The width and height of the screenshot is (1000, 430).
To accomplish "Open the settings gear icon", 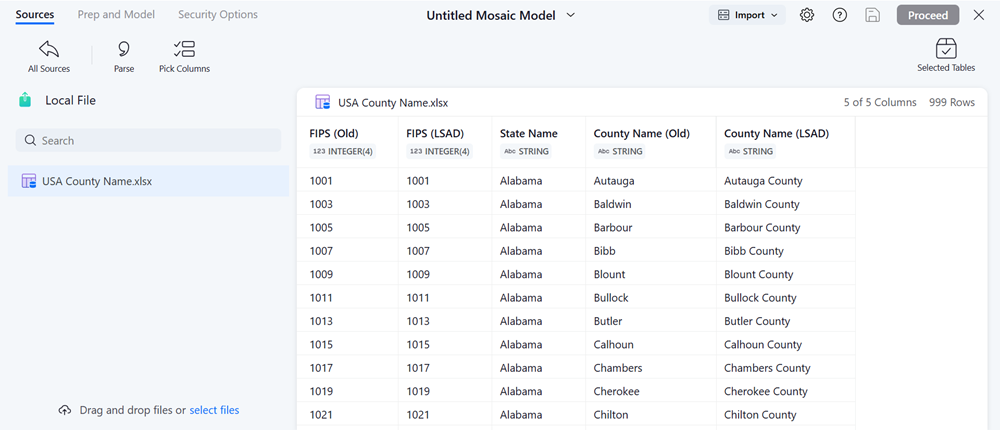I will [807, 15].
